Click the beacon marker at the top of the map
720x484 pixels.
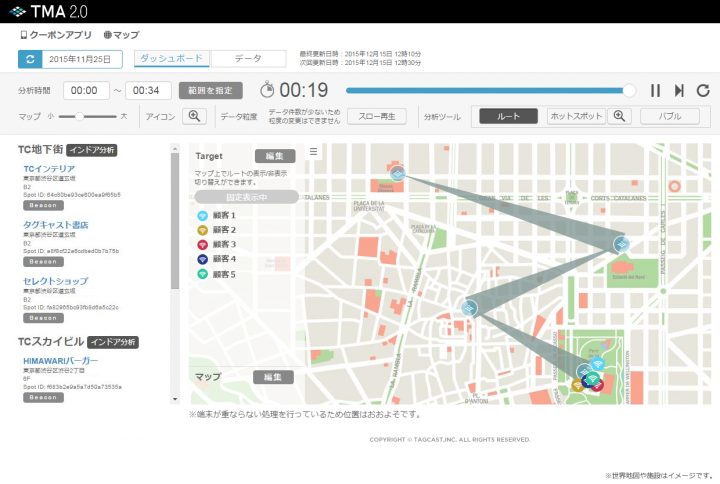397,174
